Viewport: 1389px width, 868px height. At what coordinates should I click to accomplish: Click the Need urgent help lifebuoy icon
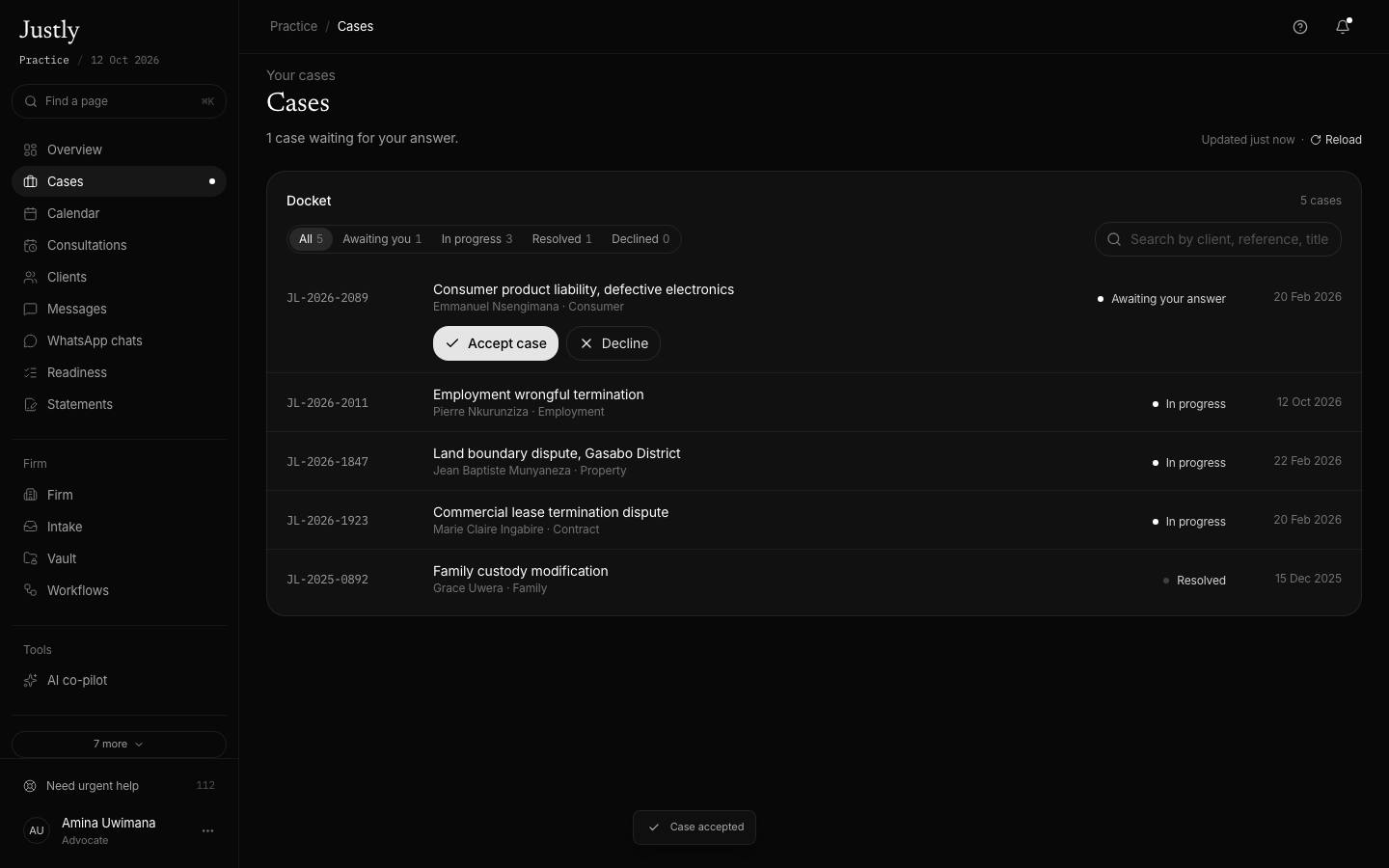point(30,786)
